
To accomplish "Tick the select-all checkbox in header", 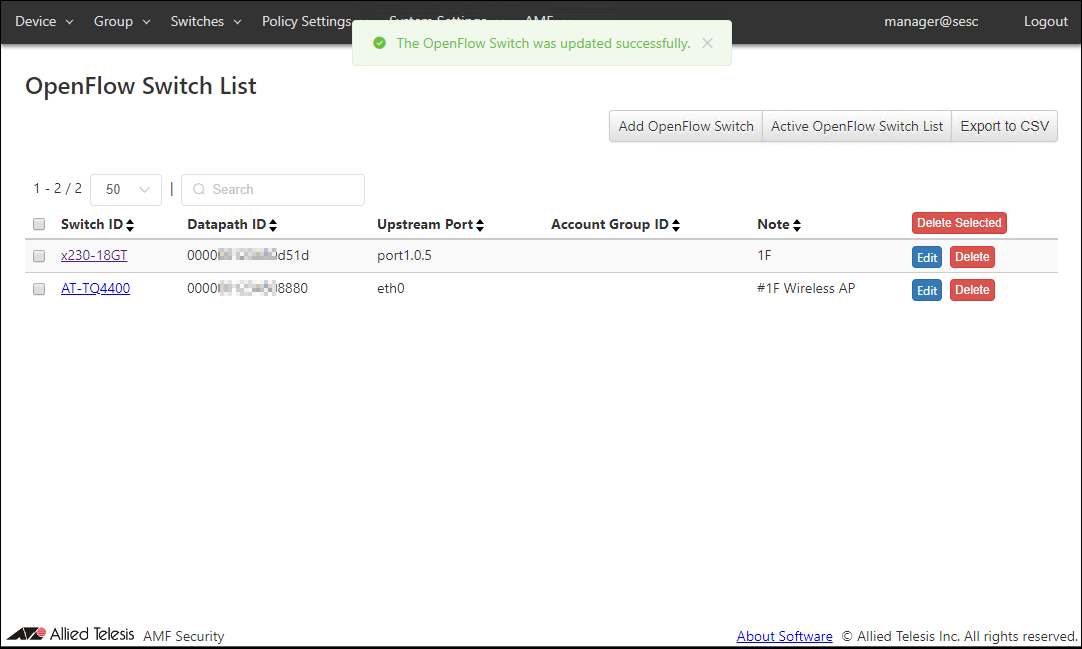I will tap(39, 224).
